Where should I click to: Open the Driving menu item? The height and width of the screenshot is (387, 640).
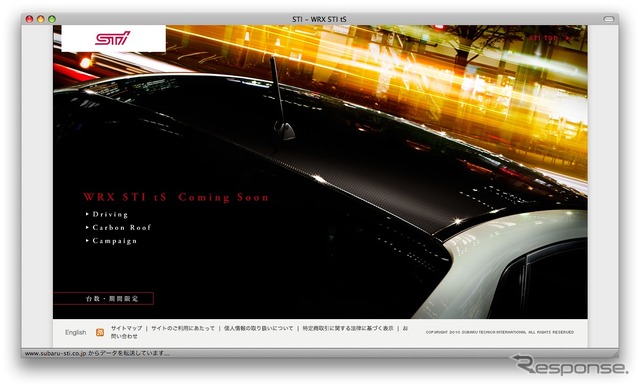pos(107,214)
